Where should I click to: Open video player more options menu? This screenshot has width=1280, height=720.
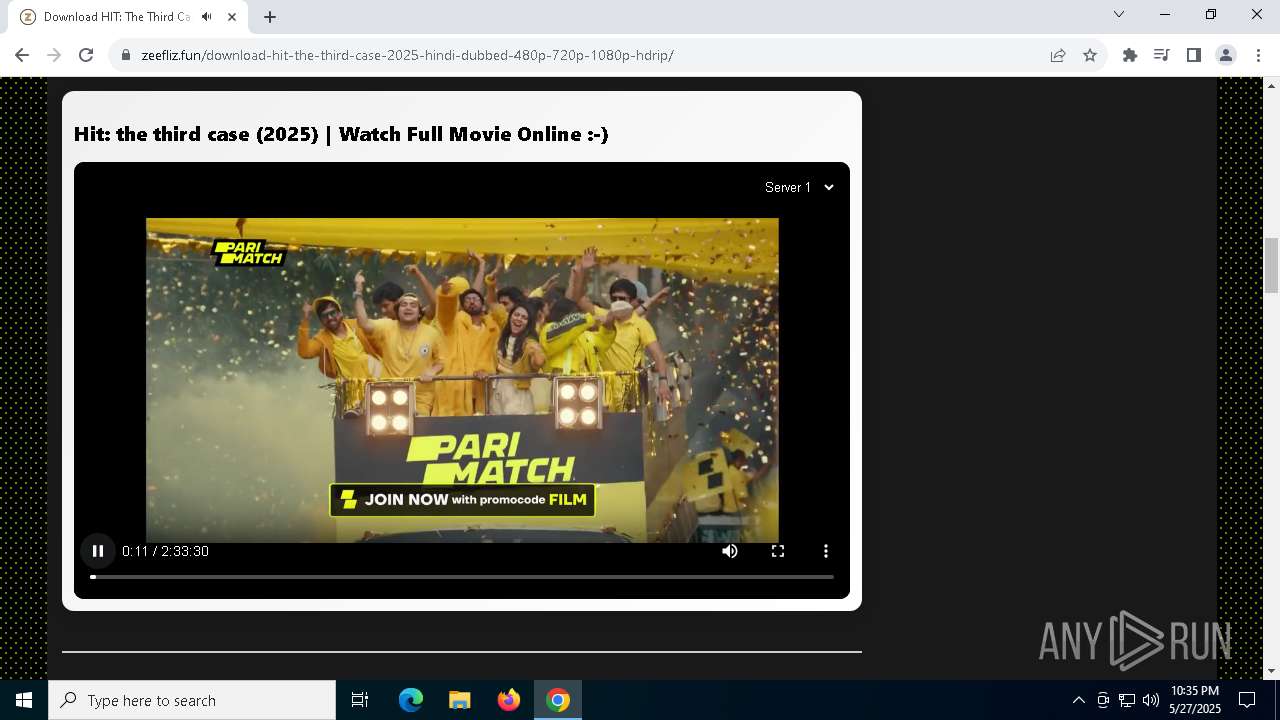(x=826, y=551)
